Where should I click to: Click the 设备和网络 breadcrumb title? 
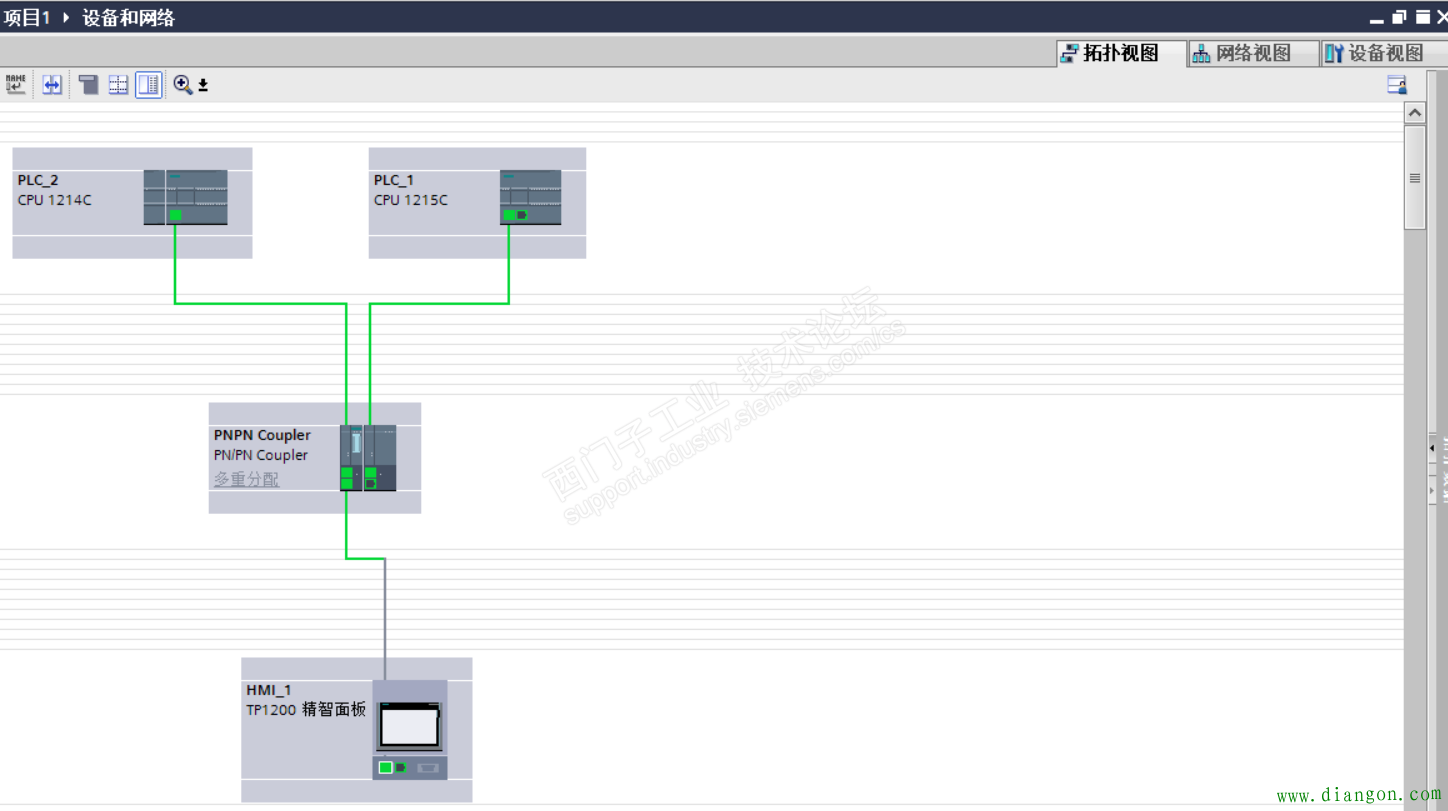pos(128,17)
